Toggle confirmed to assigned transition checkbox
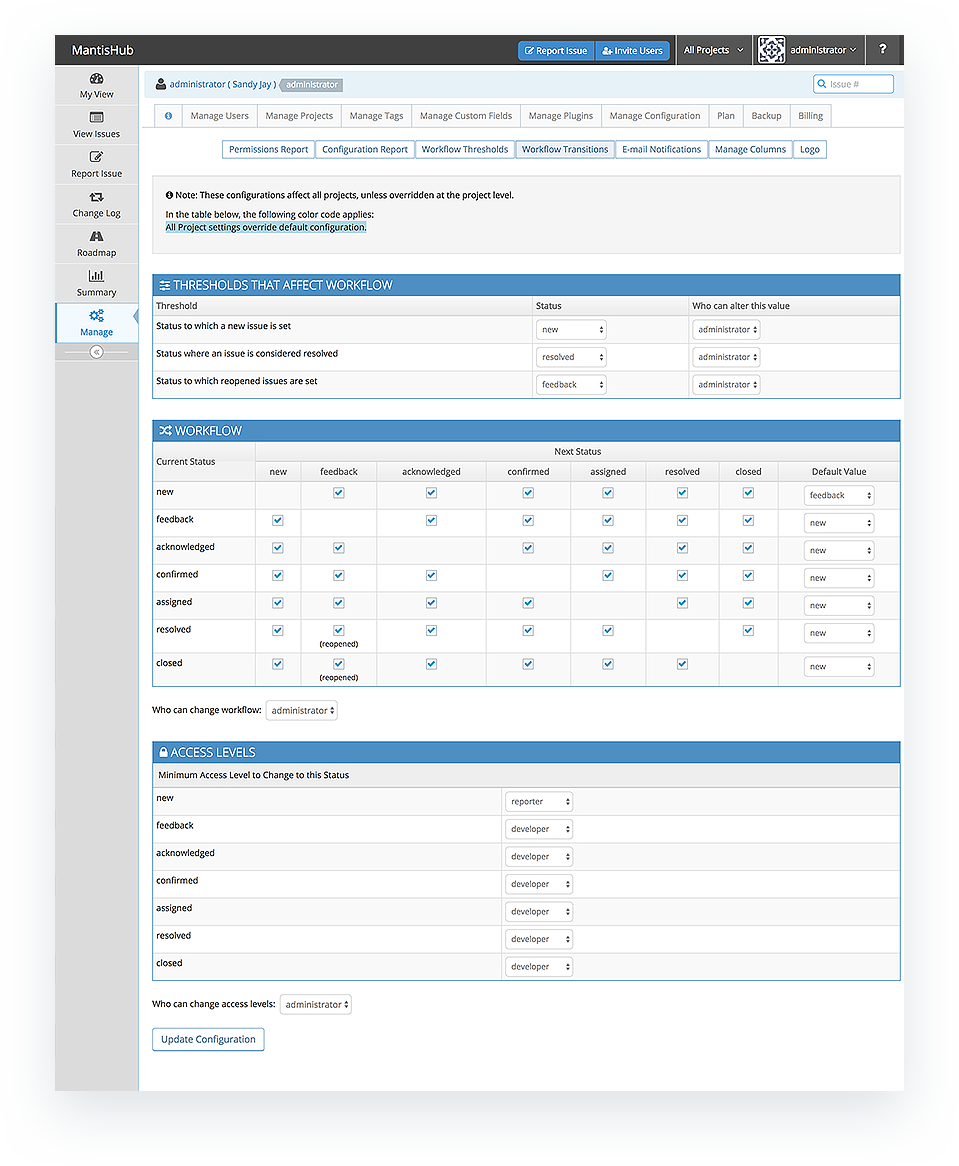This screenshot has width=959, height=1166. (x=608, y=576)
